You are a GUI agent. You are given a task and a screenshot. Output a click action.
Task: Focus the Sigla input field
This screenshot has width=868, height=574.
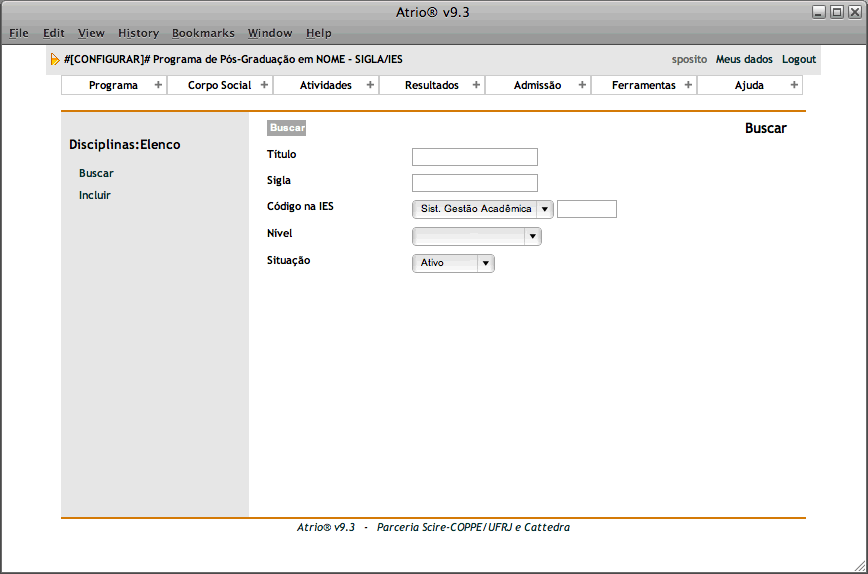point(475,183)
